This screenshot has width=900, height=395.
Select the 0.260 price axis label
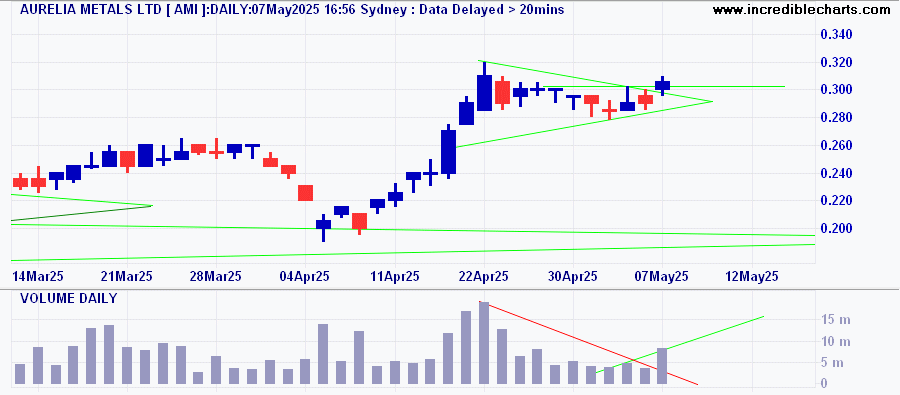[x=836, y=146]
